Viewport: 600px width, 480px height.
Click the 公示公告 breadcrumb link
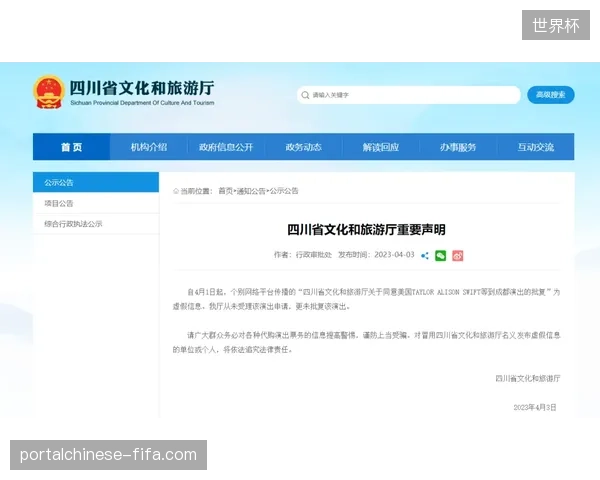(x=284, y=191)
